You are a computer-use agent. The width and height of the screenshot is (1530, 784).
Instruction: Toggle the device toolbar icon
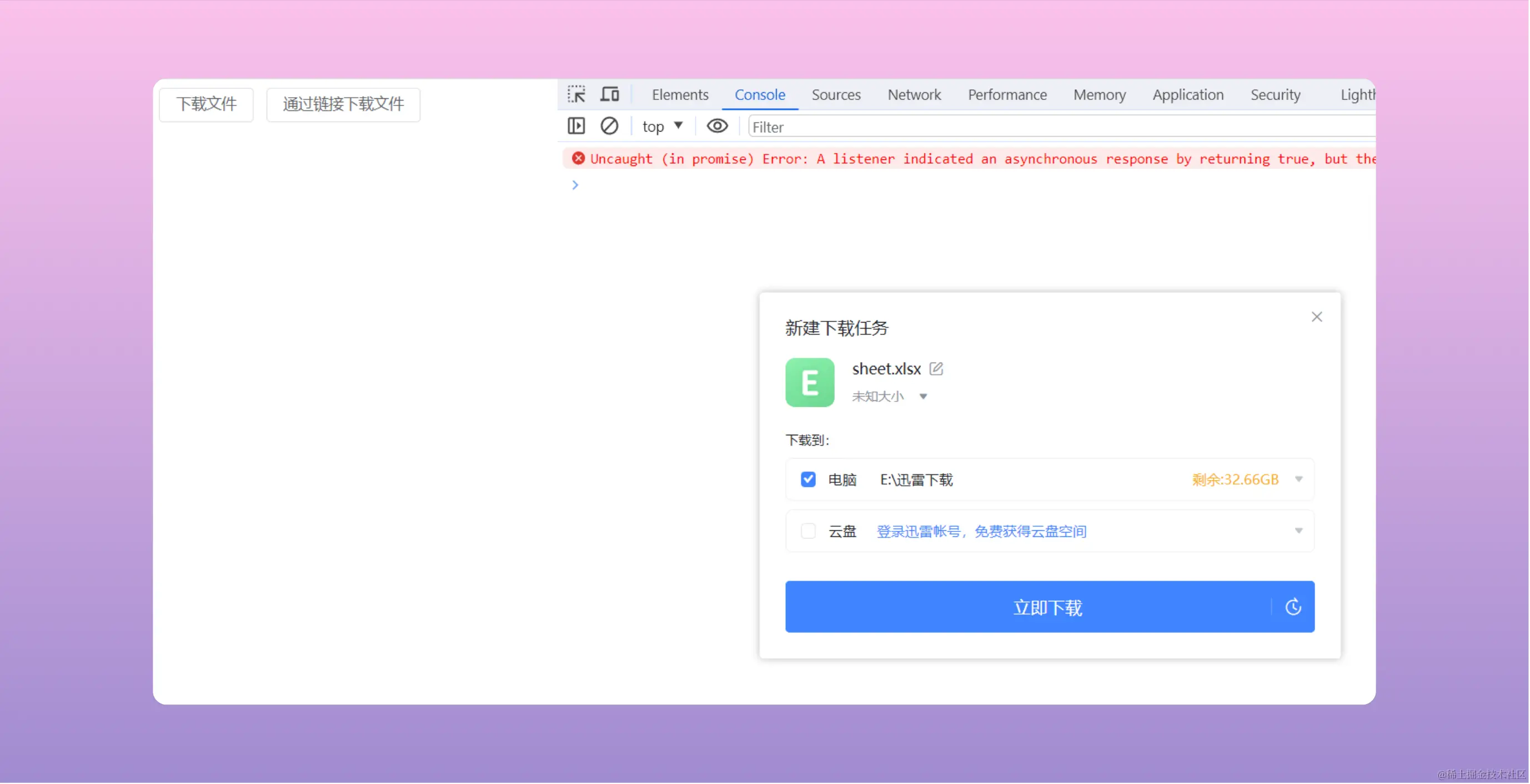(x=609, y=94)
